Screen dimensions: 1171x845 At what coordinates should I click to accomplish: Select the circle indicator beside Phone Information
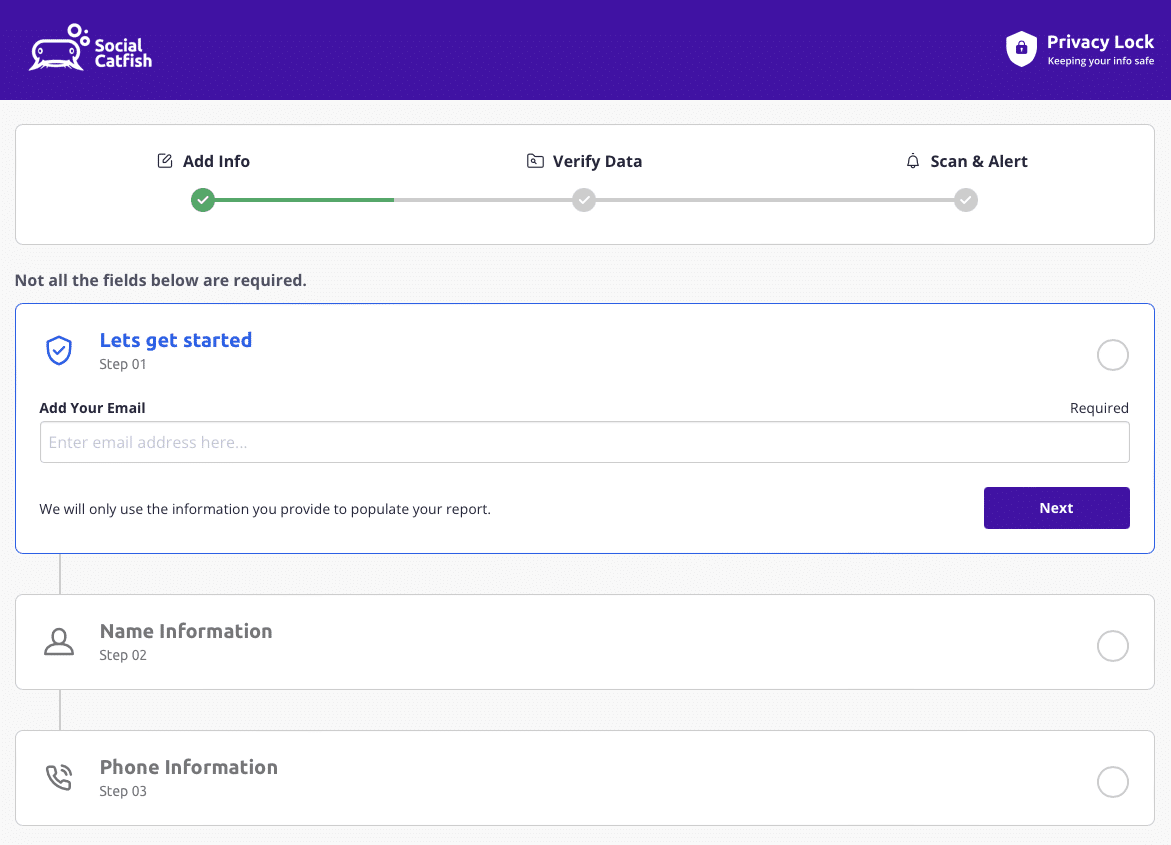tap(1112, 782)
